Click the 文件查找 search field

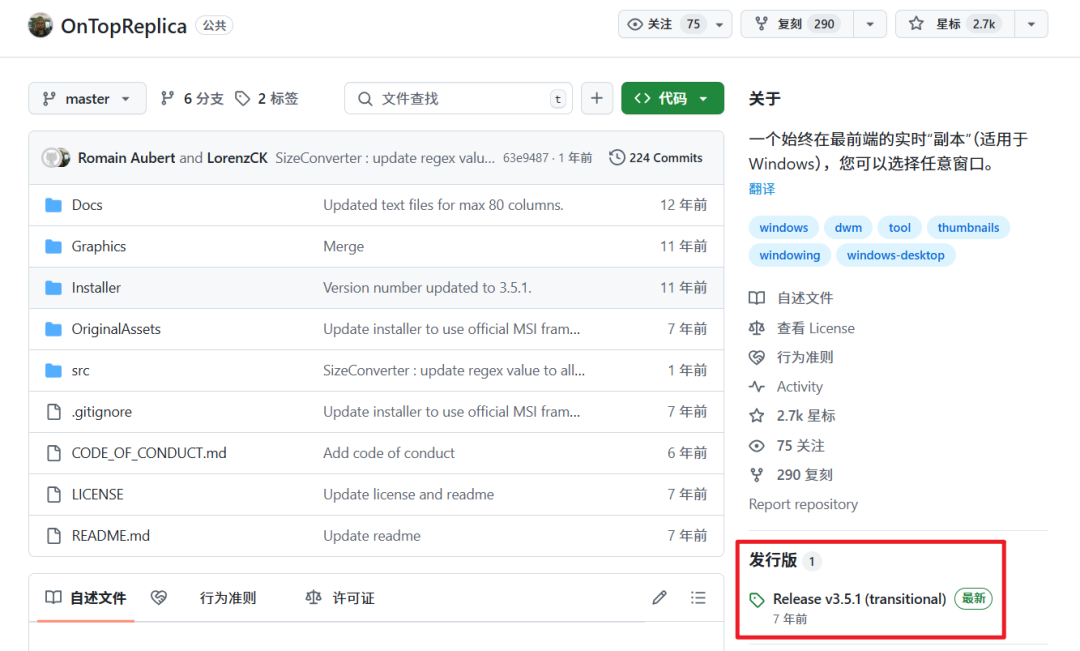pos(458,99)
